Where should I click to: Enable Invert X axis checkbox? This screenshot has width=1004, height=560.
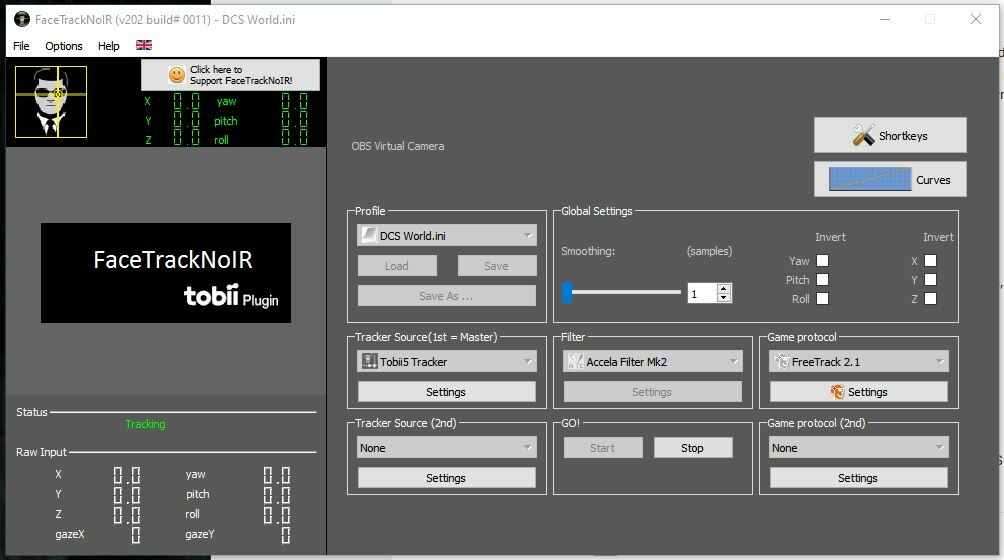(x=931, y=260)
